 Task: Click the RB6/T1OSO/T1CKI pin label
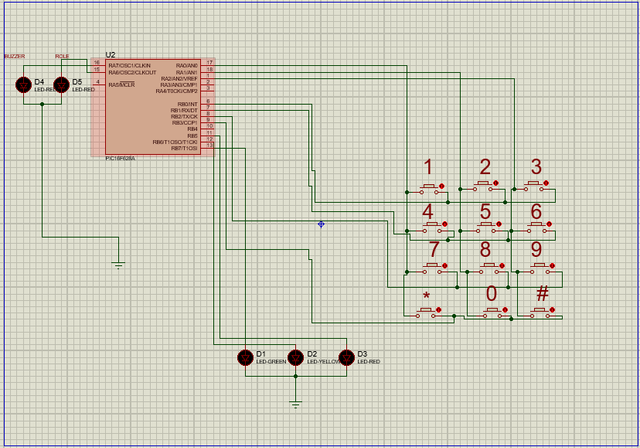click(175, 142)
